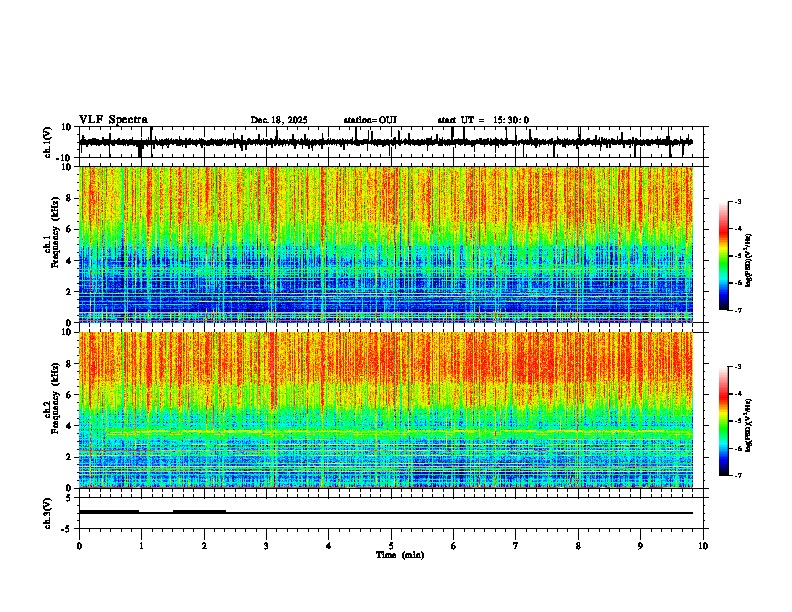Click the ch.3 voltage trace panel
This screenshot has width=792, height=612.
(391, 513)
